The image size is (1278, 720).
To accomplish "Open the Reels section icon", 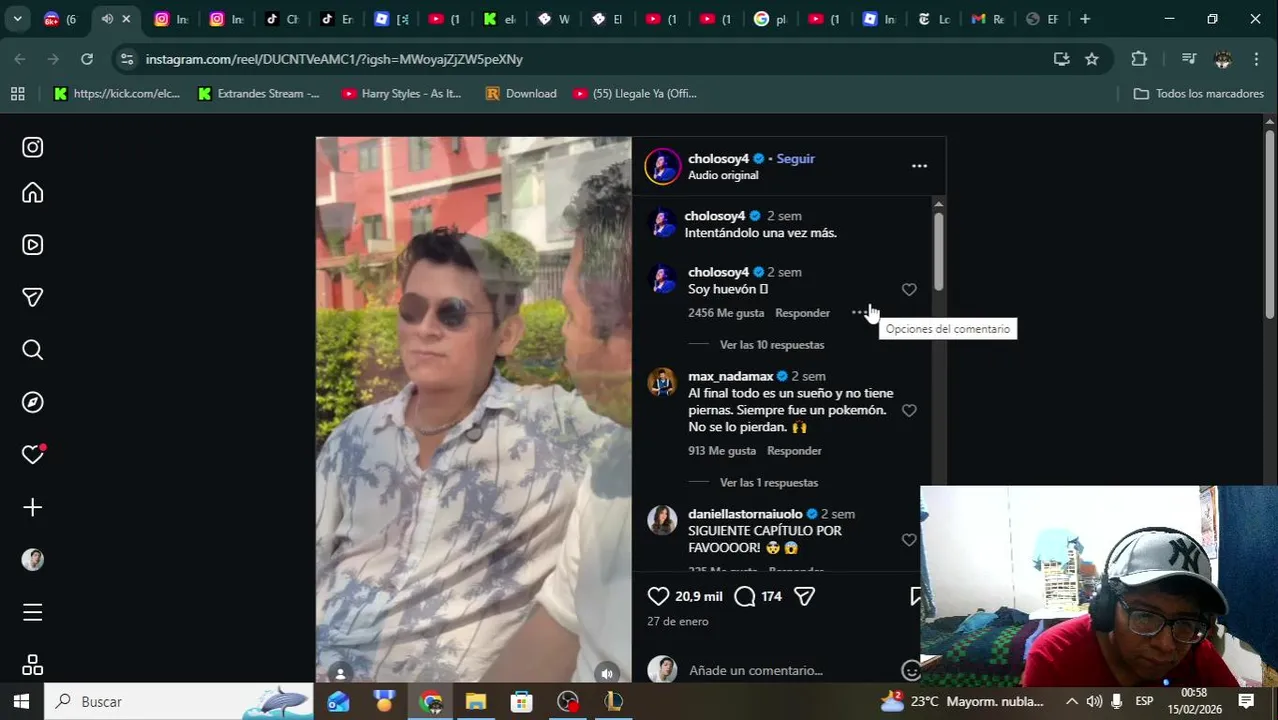I will pyautogui.click(x=33, y=245).
